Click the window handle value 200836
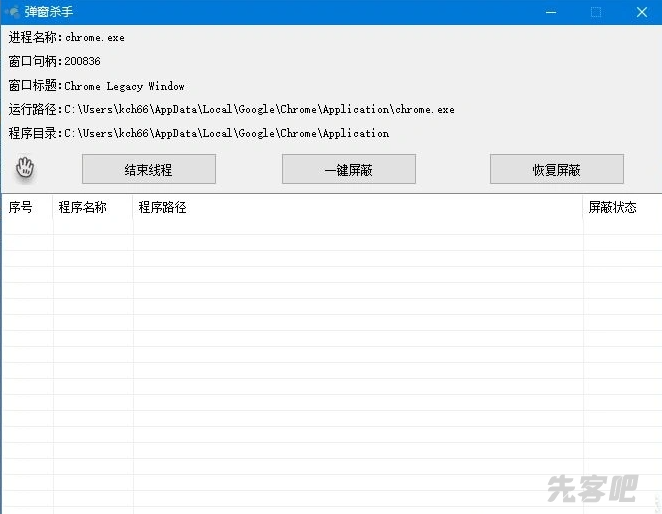 point(82,62)
